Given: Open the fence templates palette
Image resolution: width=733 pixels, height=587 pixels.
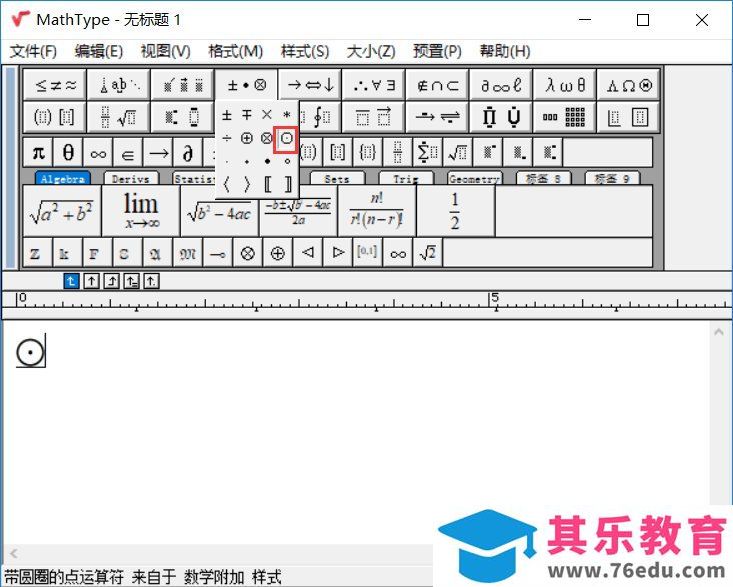Looking at the screenshot, I should [x=55, y=117].
